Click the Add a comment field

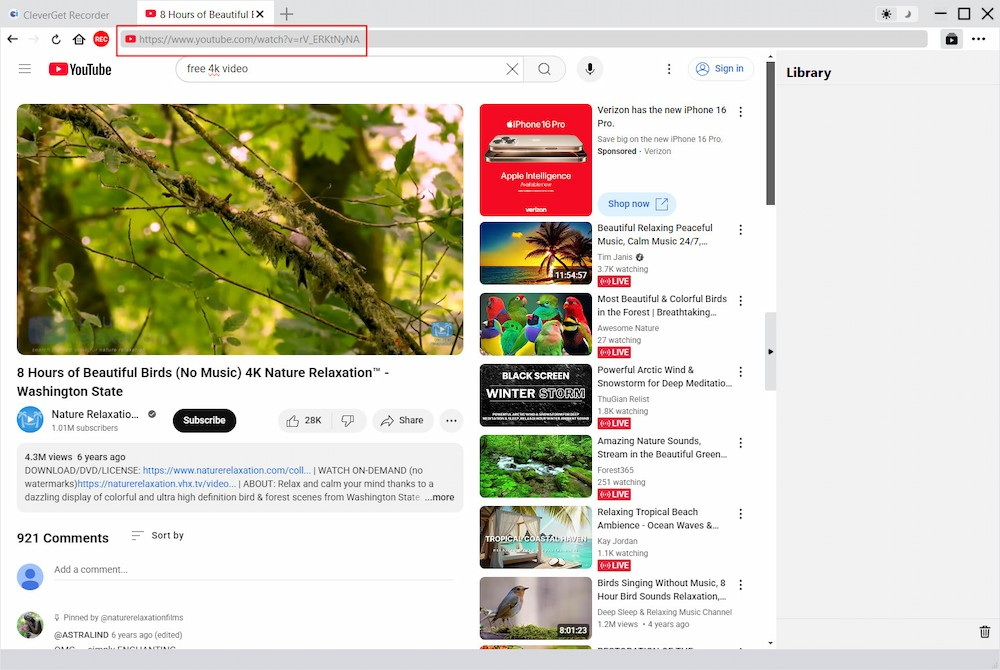[250, 570]
